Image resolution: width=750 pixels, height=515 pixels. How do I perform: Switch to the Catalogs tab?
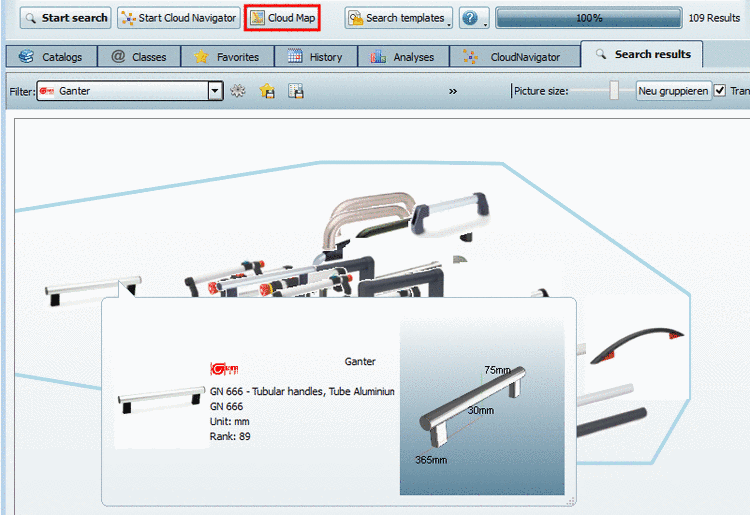[52, 57]
